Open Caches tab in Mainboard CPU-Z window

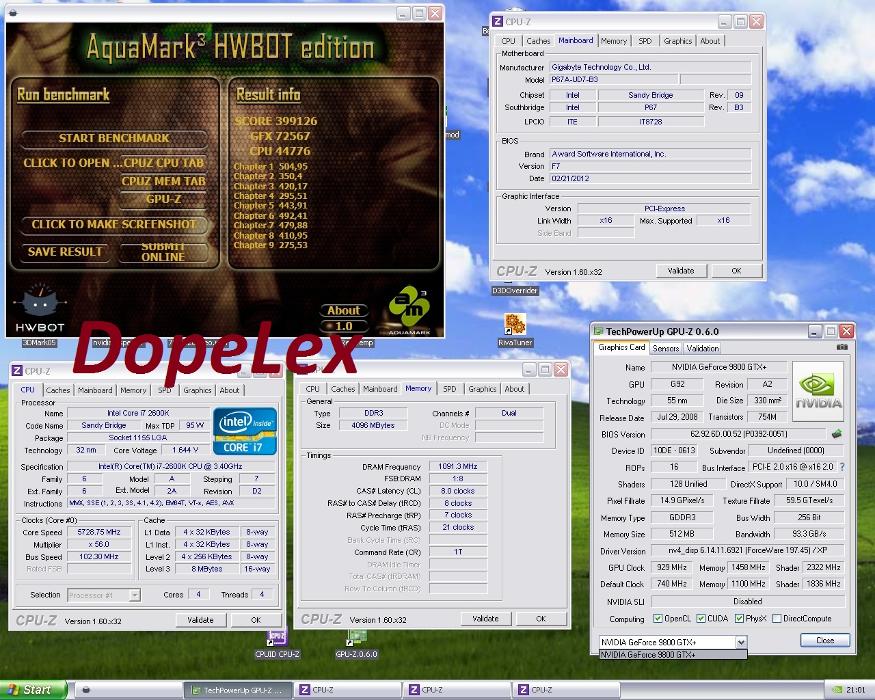tap(538, 41)
